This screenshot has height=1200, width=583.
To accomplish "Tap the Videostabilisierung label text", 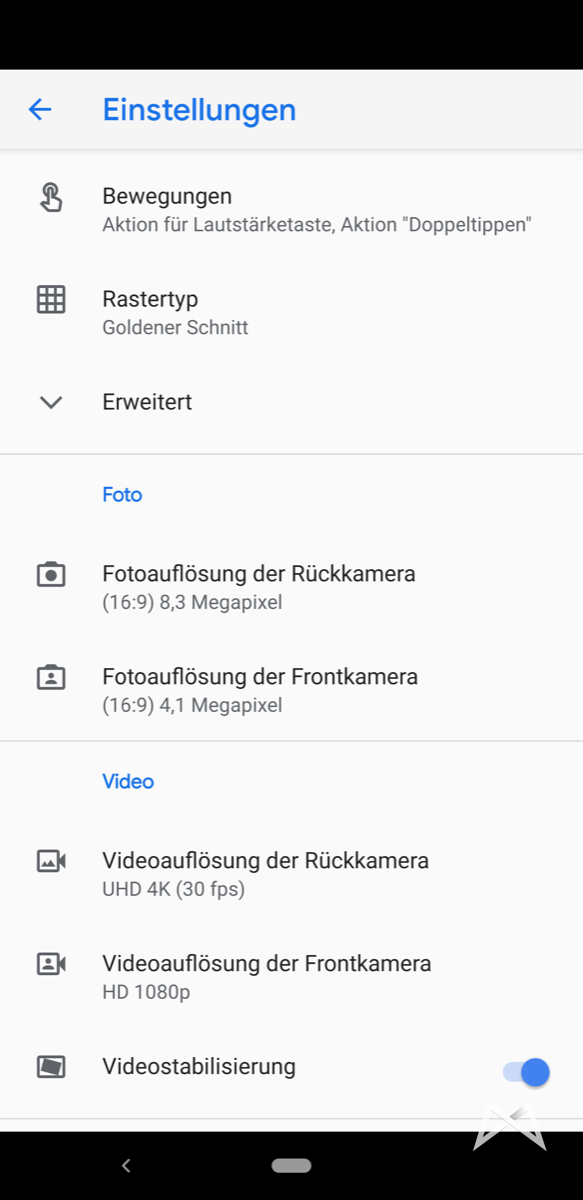I will tap(199, 1066).
